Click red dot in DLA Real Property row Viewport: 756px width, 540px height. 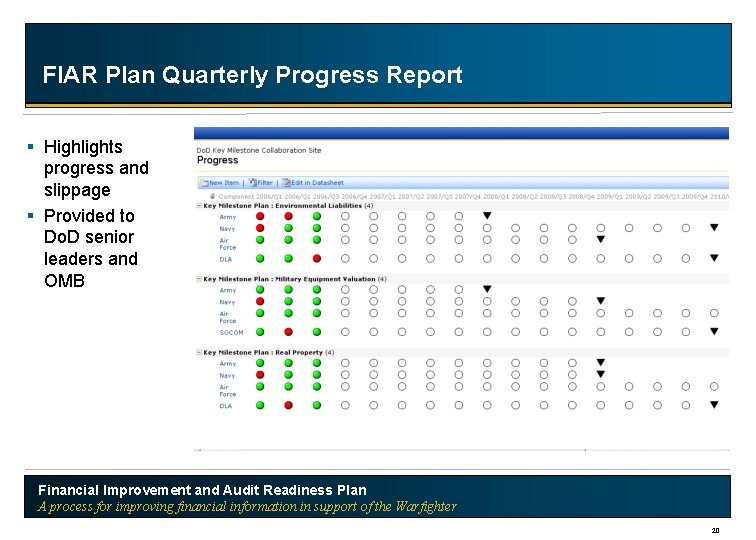click(x=288, y=405)
